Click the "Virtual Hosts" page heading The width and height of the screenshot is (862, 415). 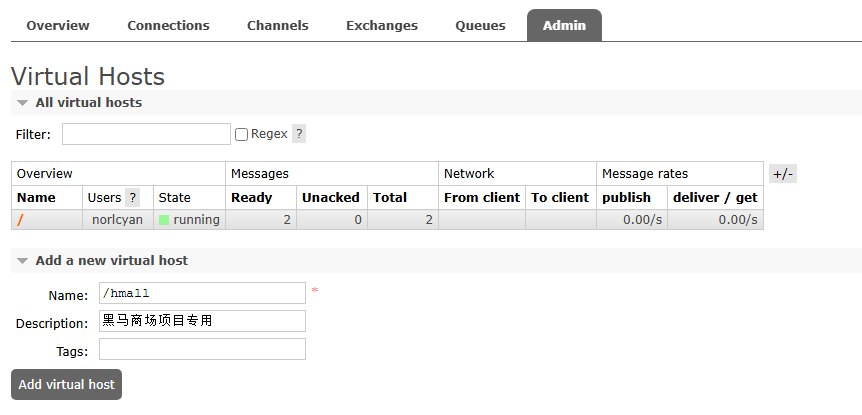pyautogui.click(x=88, y=76)
